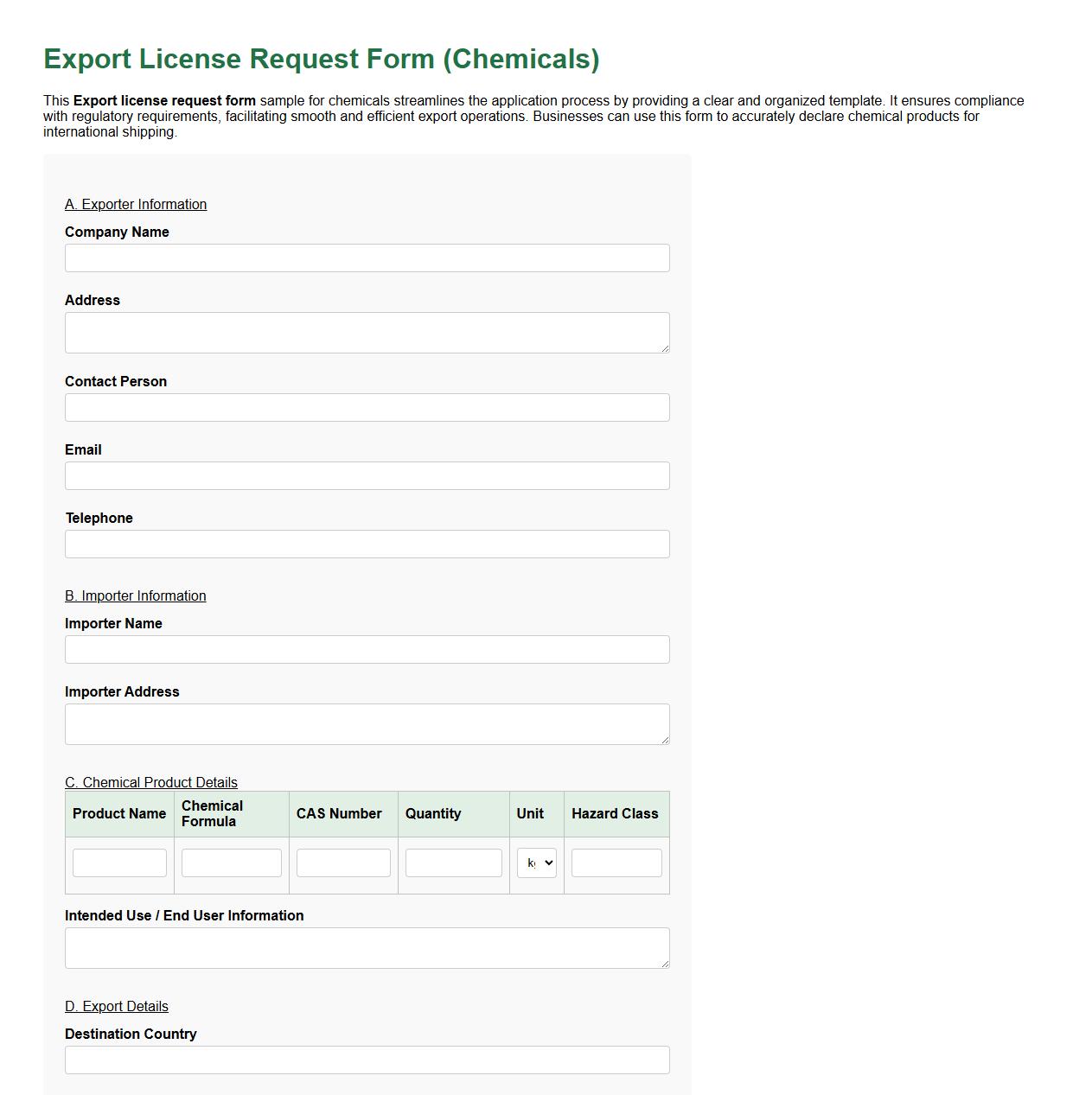Click the CAS Number input field
Viewport: 1092px width, 1095px height.
click(x=342, y=863)
